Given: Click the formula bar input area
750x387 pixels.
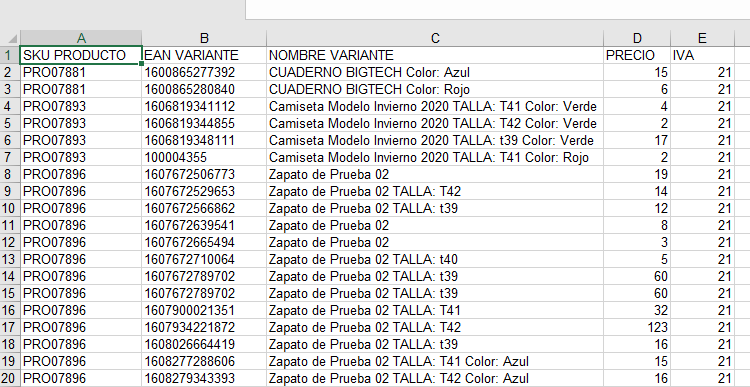Looking at the screenshot, I should click(x=497, y=9).
